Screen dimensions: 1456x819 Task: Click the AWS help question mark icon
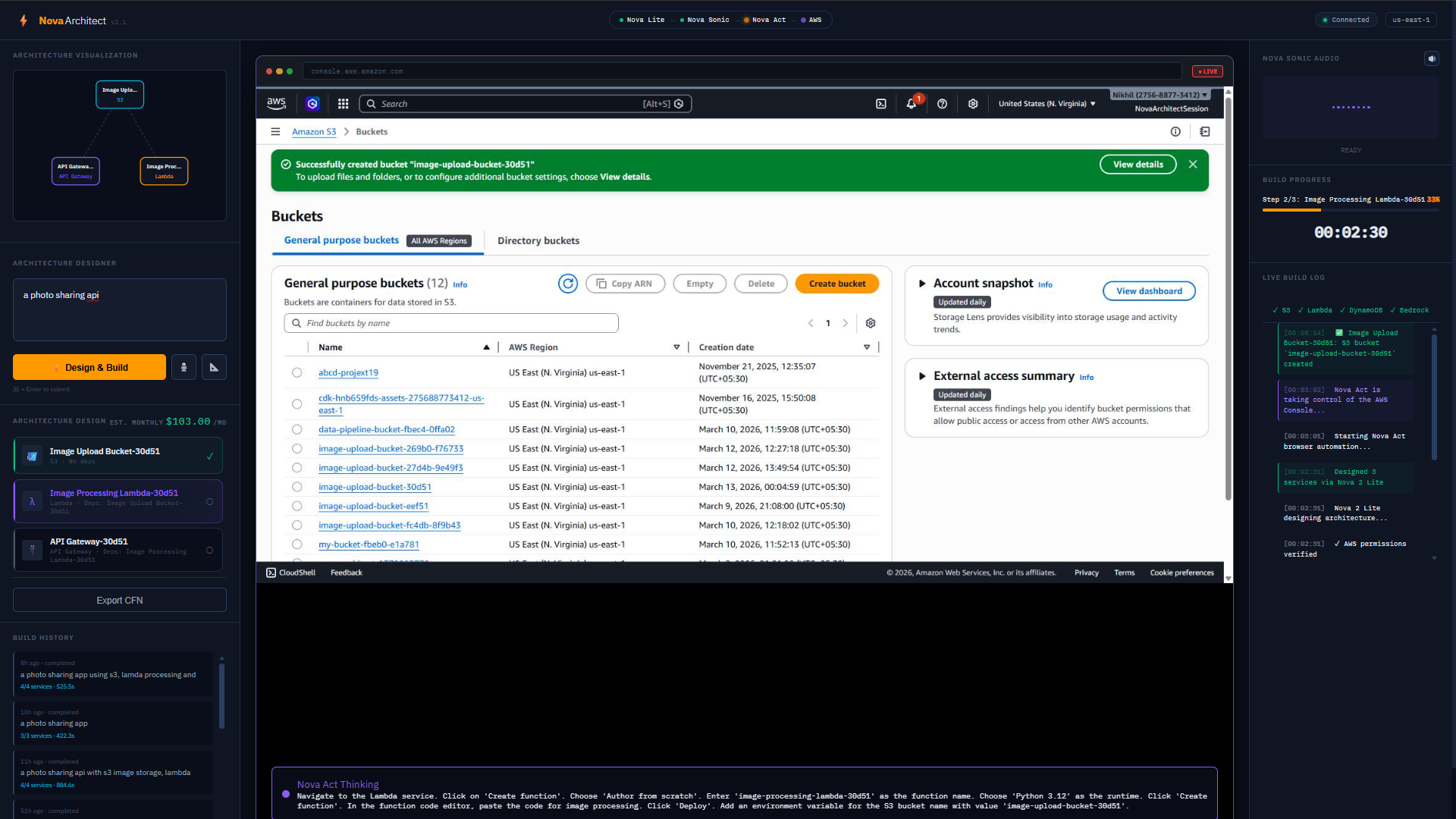942,104
